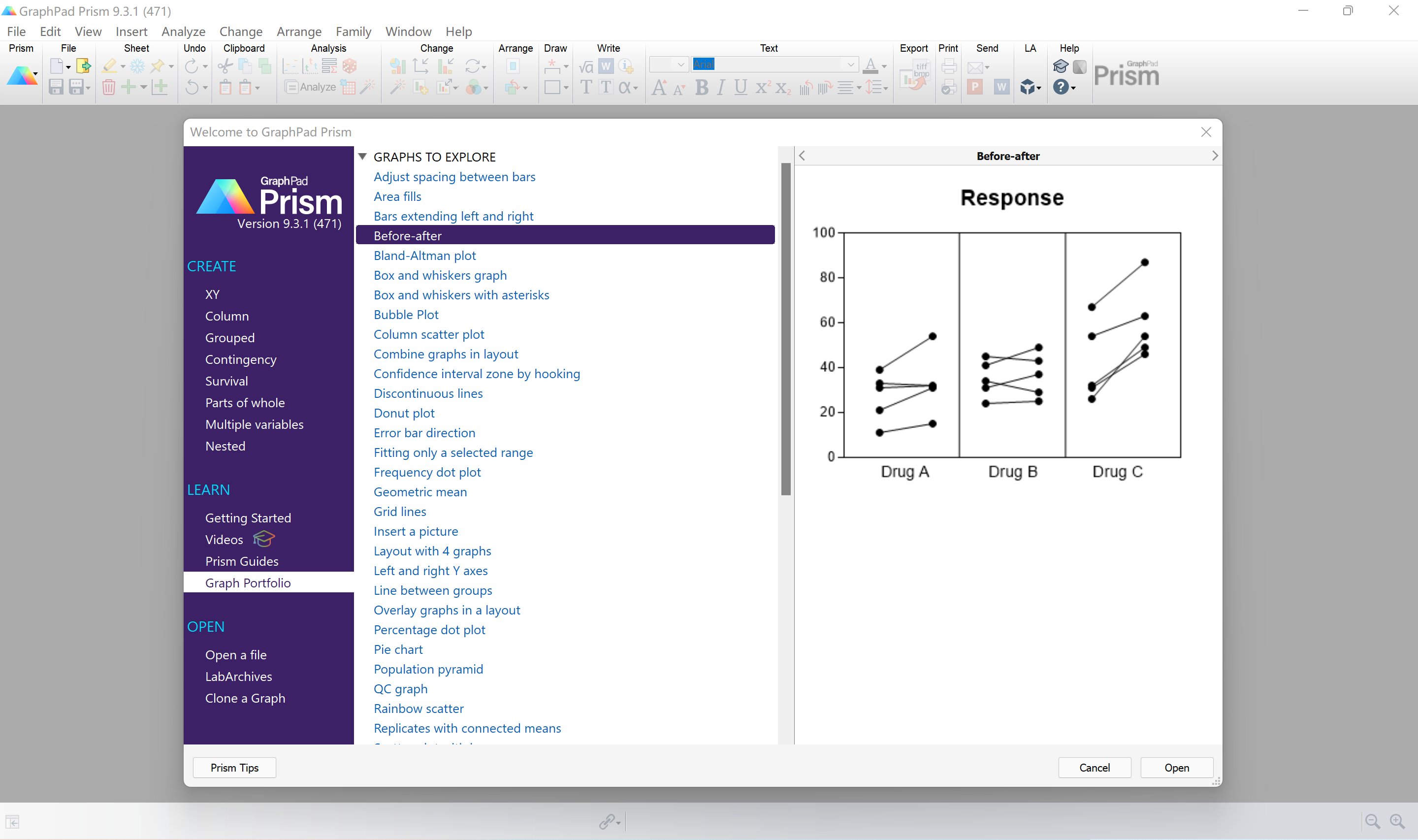Click the change colors overlapping circles icon
1418x840 pixels.
pyautogui.click(x=475, y=87)
